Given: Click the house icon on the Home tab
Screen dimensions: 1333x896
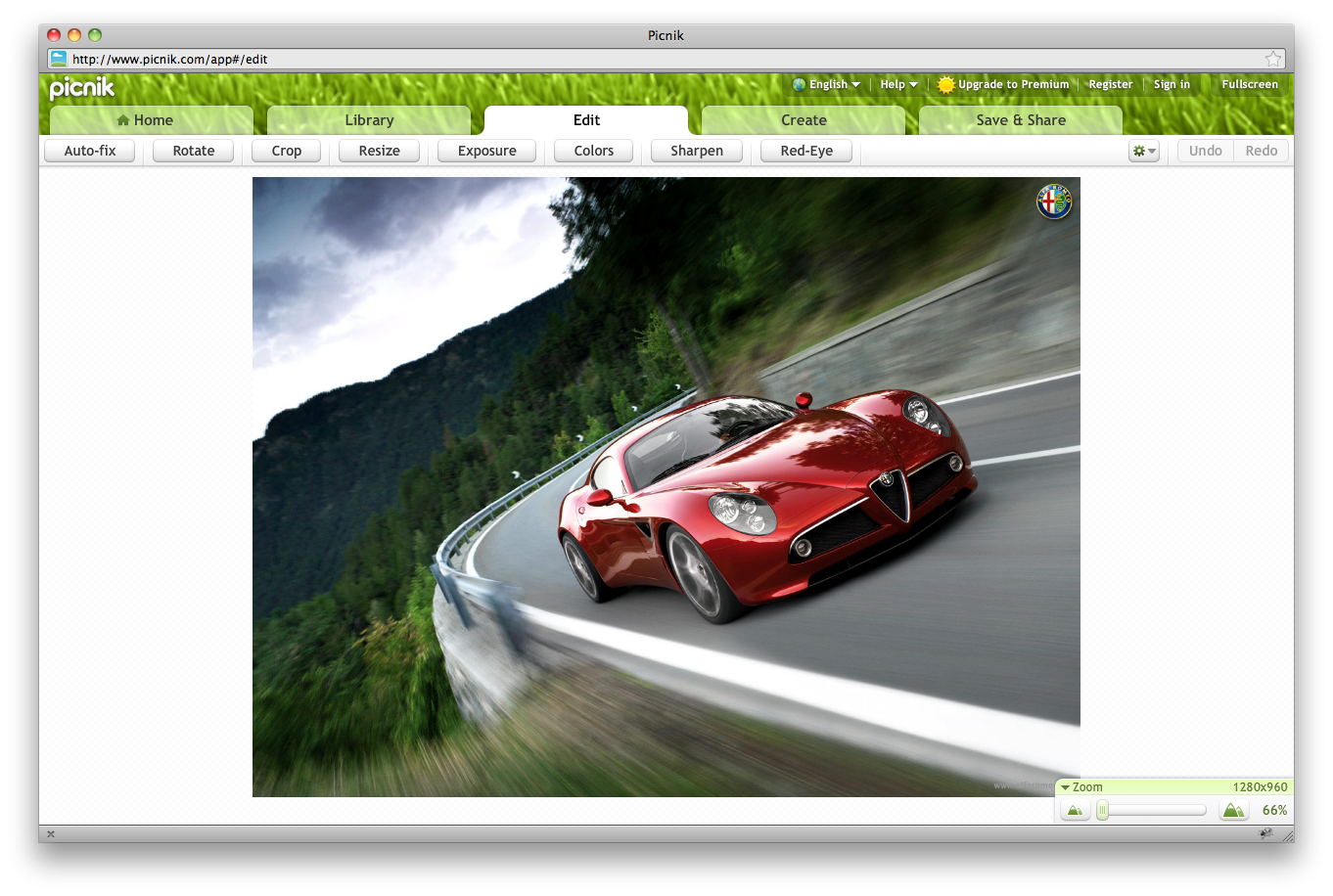Looking at the screenshot, I should (x=122, y=120).
